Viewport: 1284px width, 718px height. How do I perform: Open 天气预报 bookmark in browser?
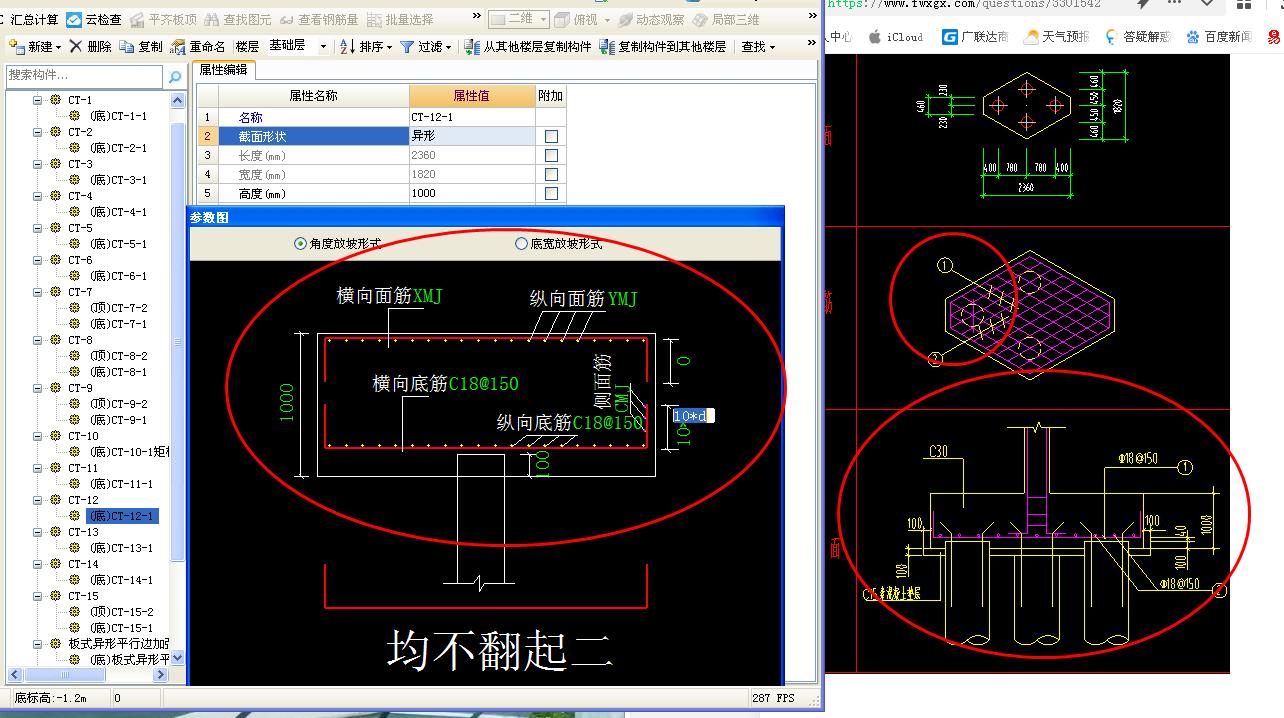pos(1056,37)
